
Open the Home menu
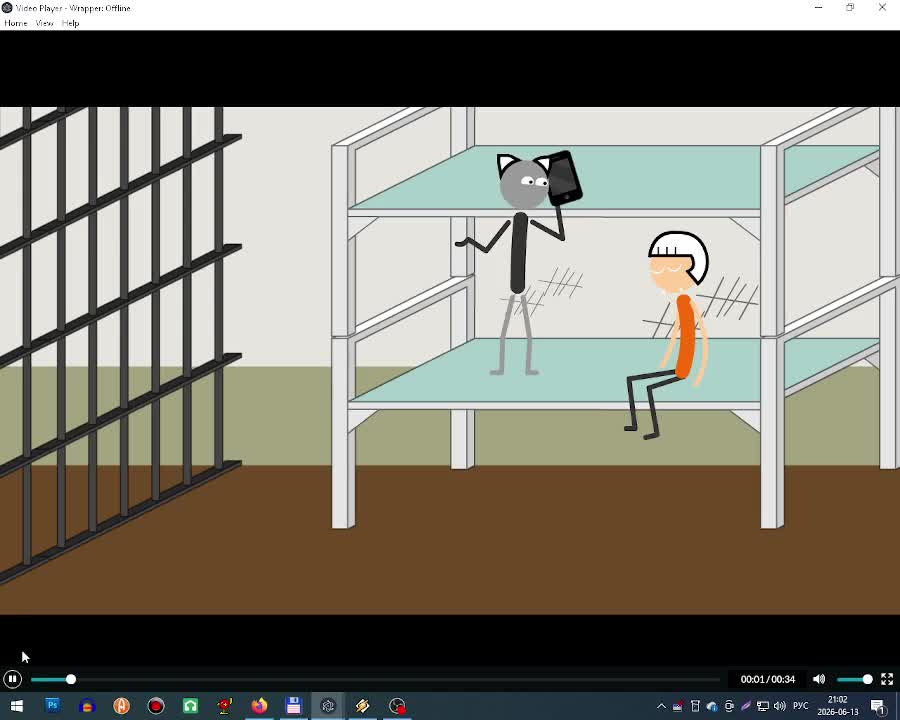(15, 23)
